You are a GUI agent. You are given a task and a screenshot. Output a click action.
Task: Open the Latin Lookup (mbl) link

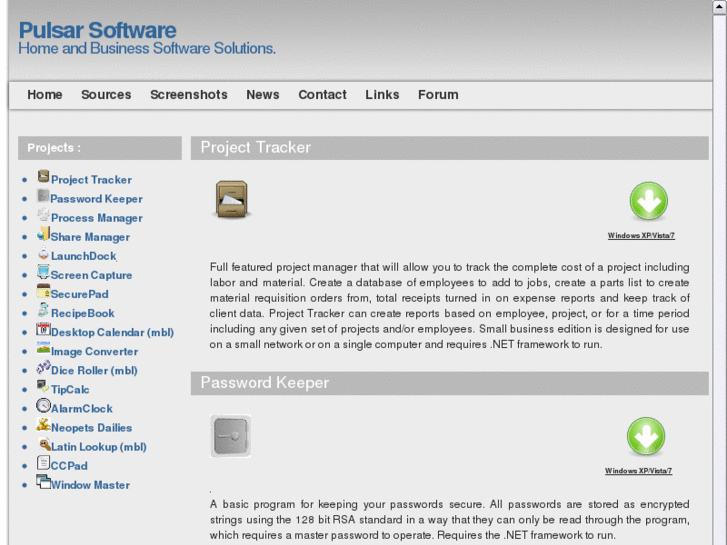tap(99, 447)
